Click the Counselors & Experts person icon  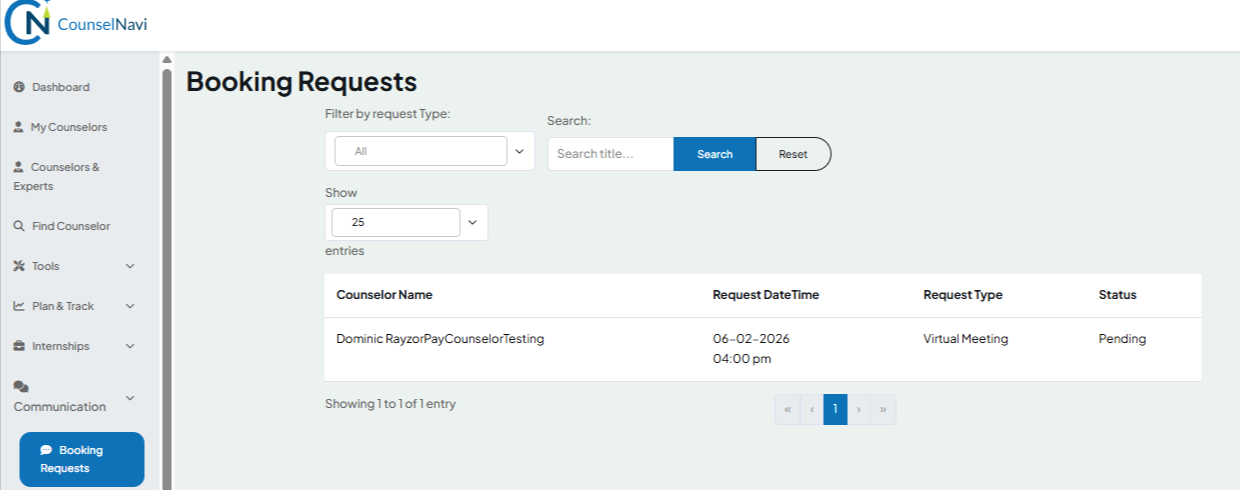[x=18, y=167]
